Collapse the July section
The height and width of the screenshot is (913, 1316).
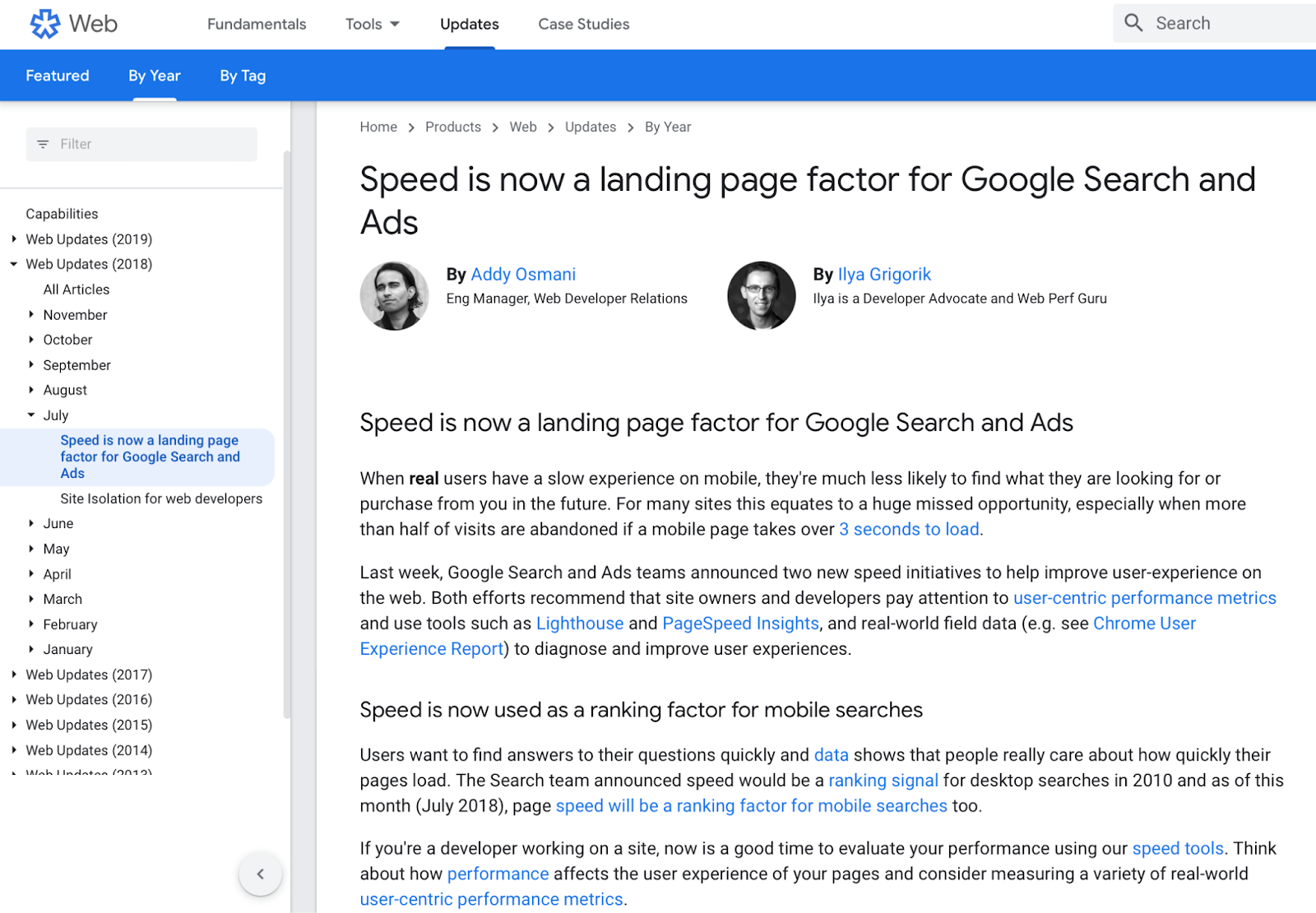click(x=31, y=415)
